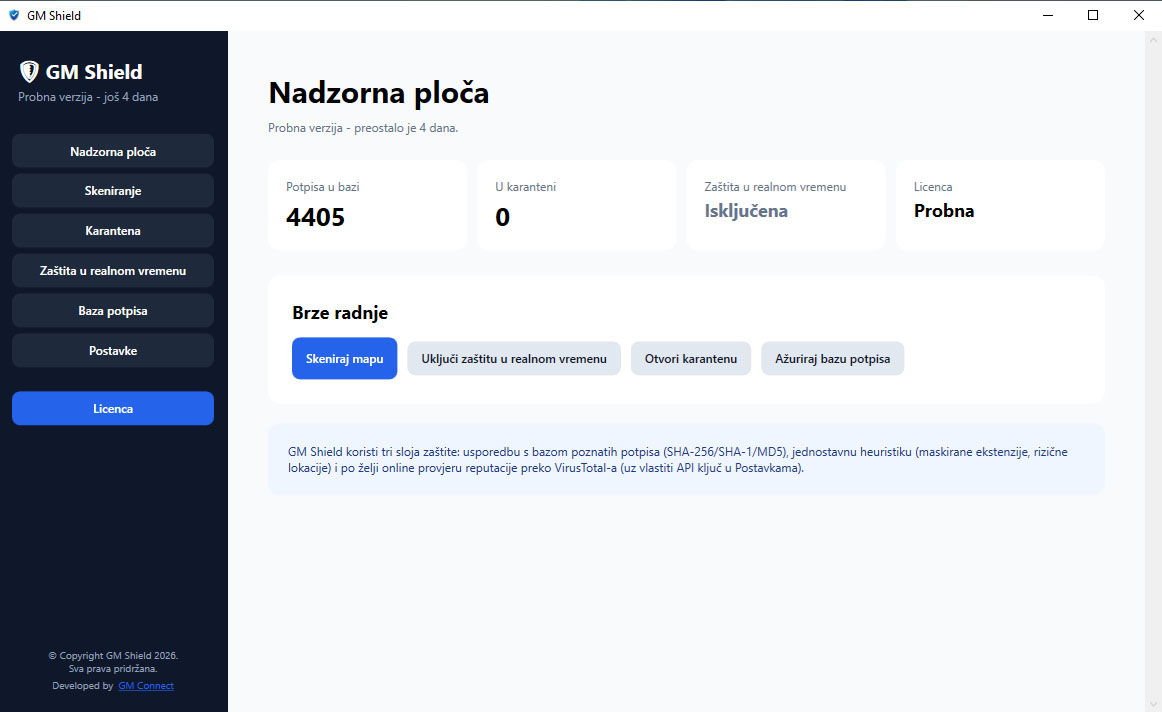Open quarantine via Otvori karantenu button
The height and width of the screenshot is (712, 1162).
click(x=691, y=359)
